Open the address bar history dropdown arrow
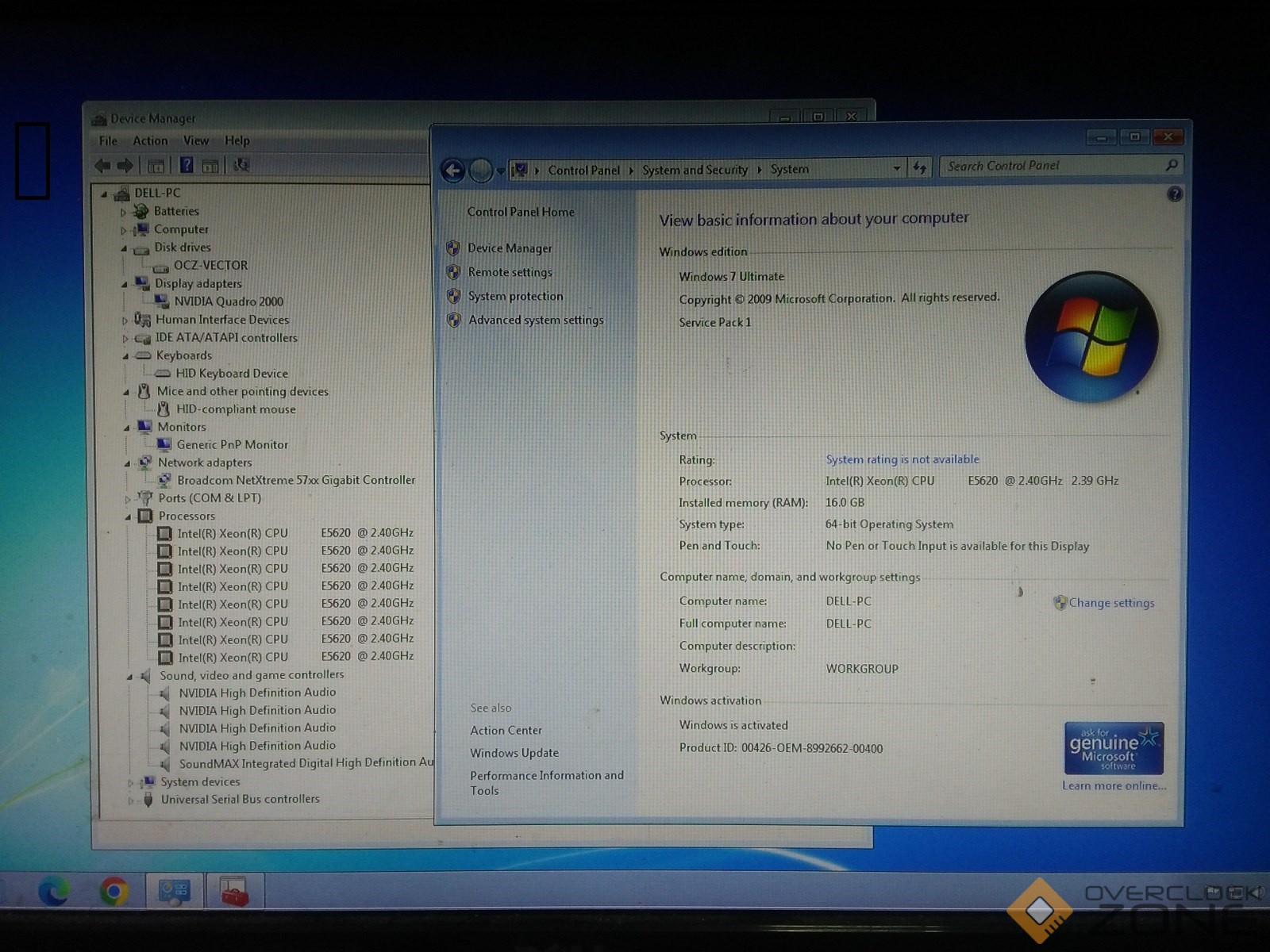The width and height of the screenshot is (1270, 952). 897,168
